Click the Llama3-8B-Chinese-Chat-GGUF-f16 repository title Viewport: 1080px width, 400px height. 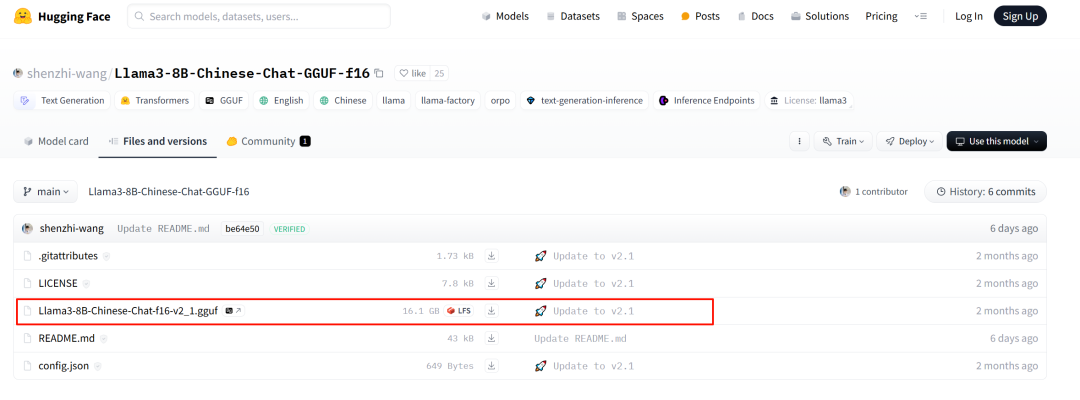coord(242,73)
